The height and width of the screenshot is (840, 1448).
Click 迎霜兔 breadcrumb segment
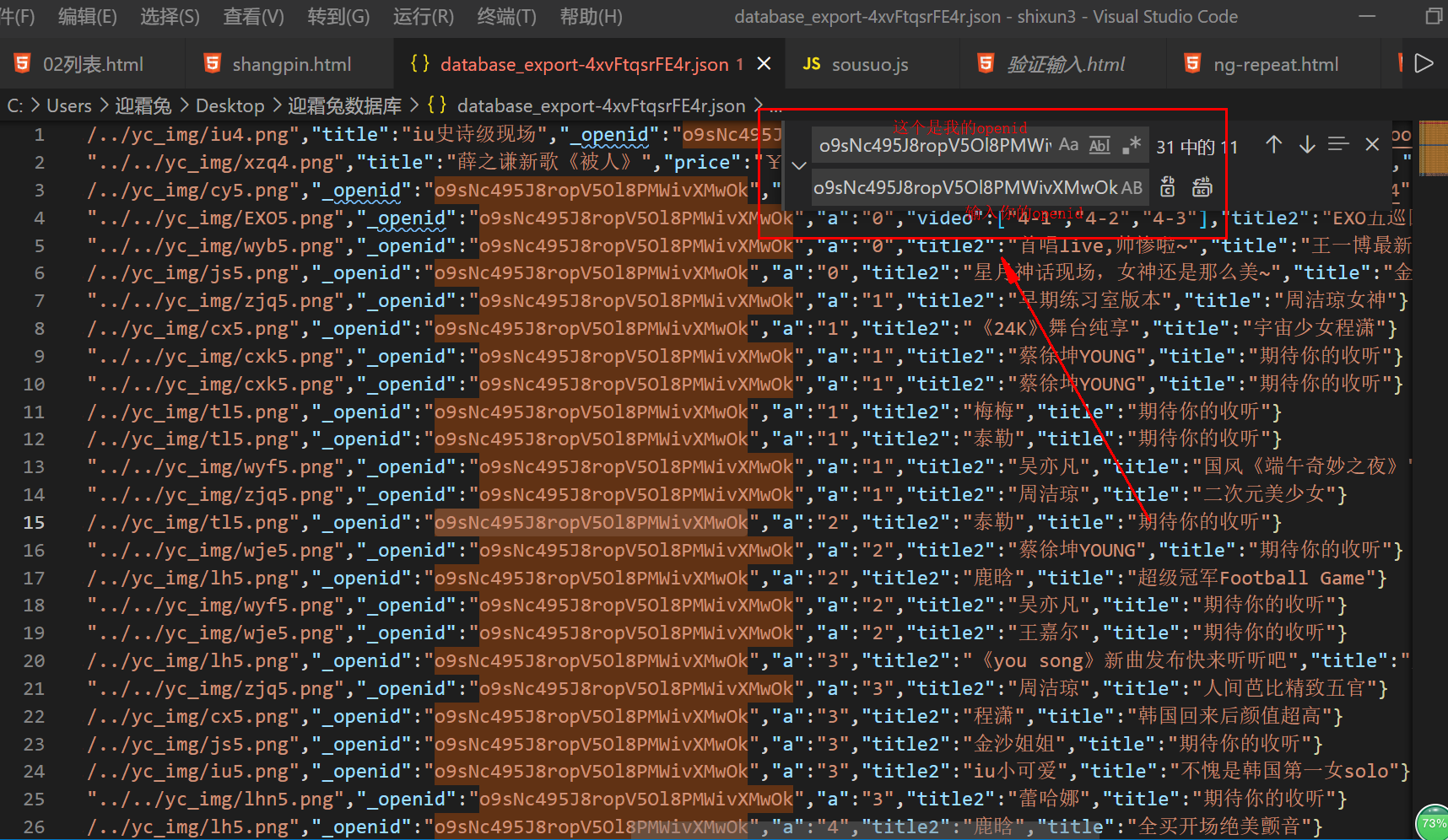[143, 106]
